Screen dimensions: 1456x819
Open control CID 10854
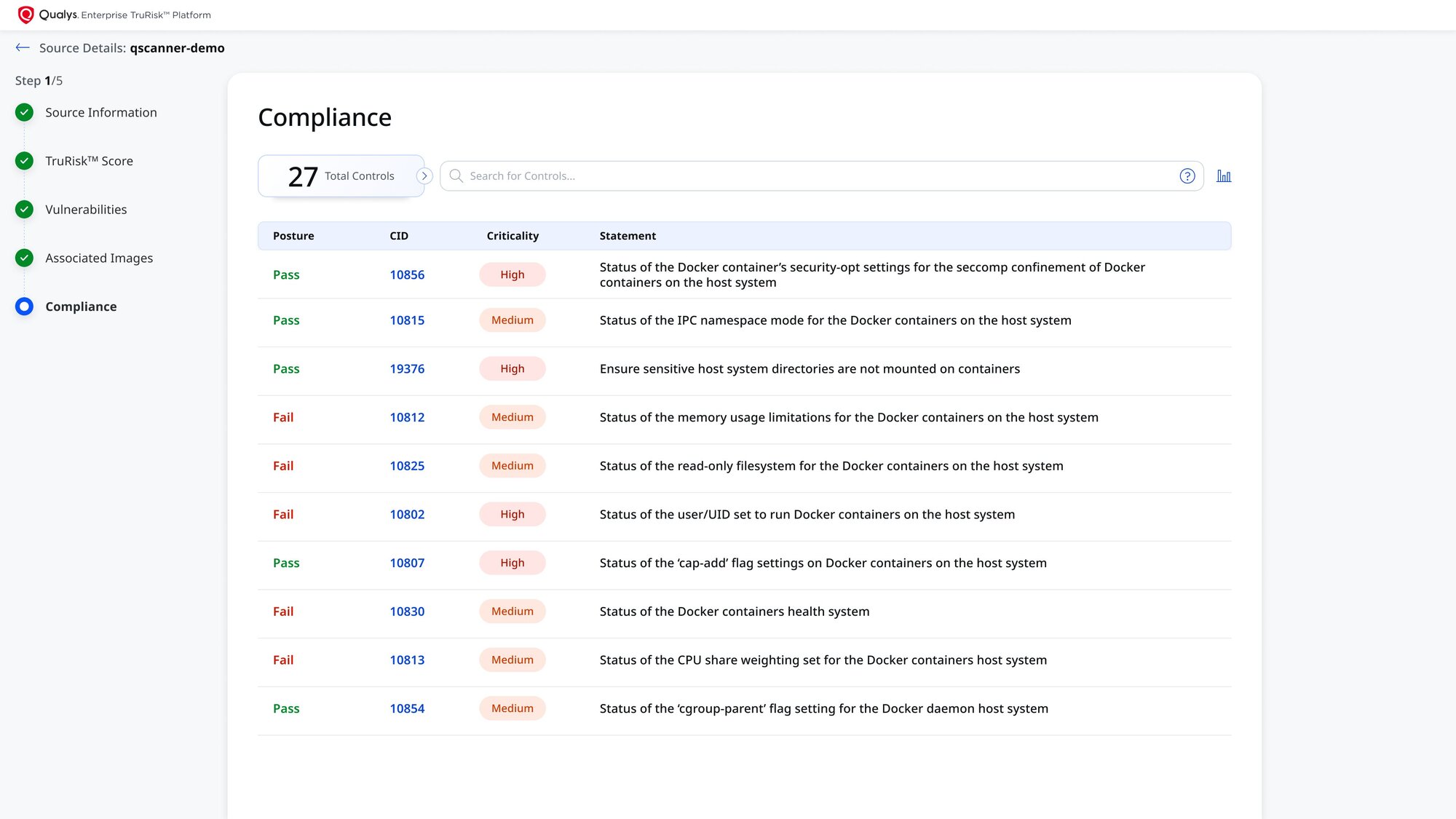pyautogui.click(x=407, y=708)
